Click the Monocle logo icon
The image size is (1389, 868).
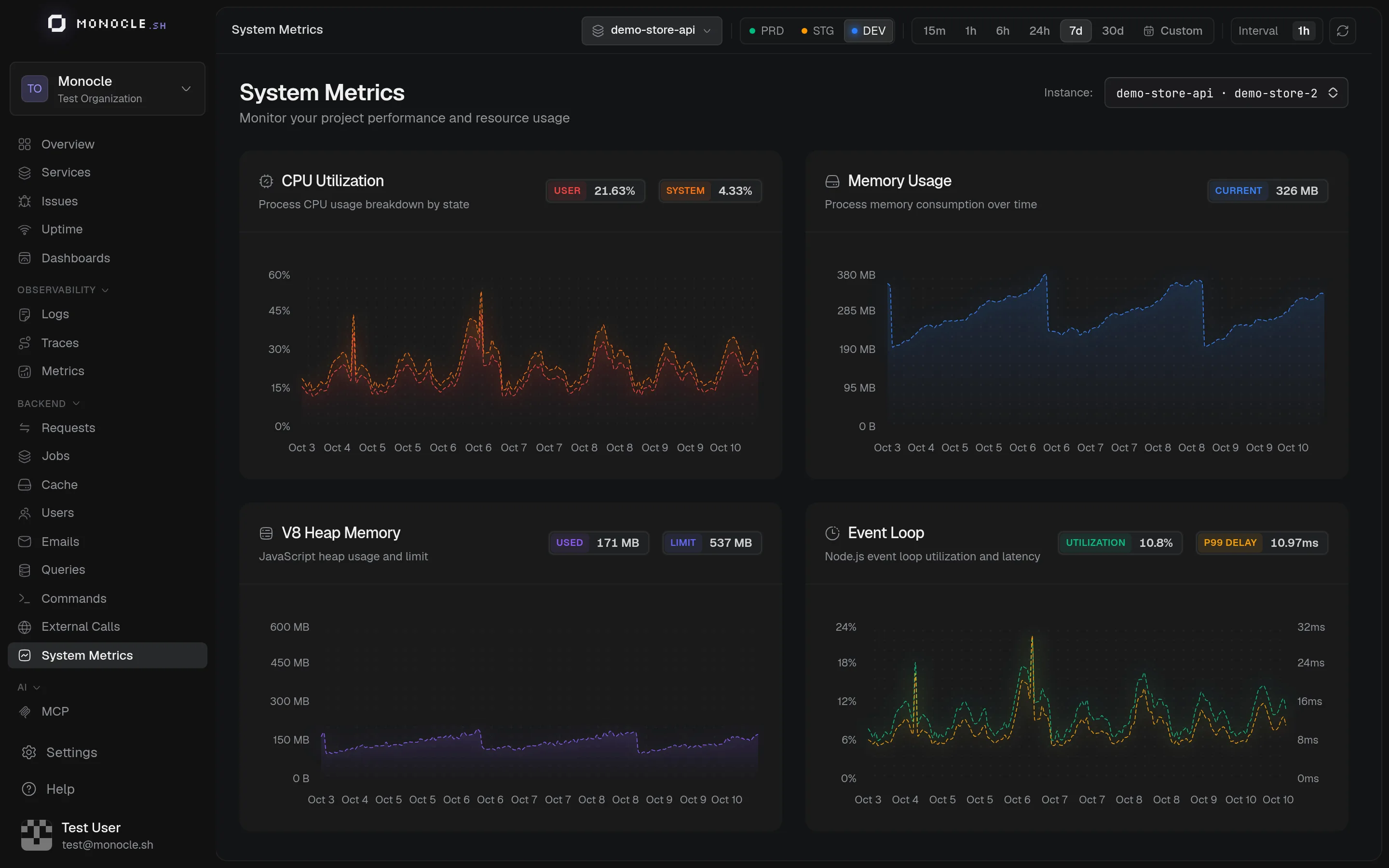coord(57,24)
